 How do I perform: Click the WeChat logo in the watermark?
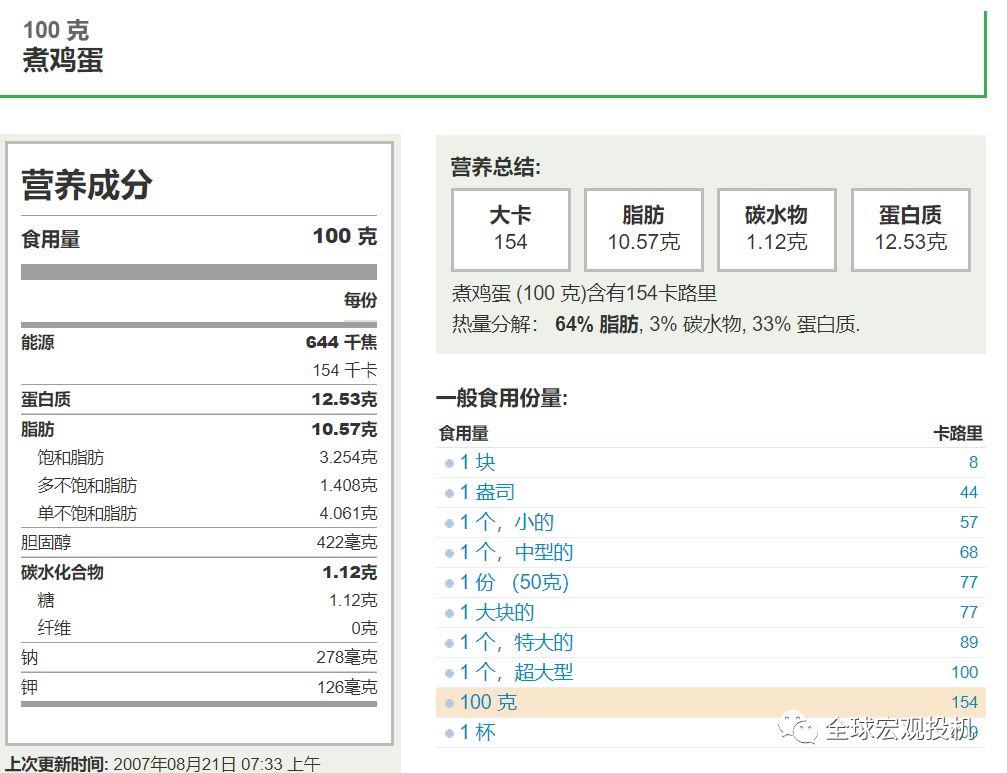(x=798, y=729)
